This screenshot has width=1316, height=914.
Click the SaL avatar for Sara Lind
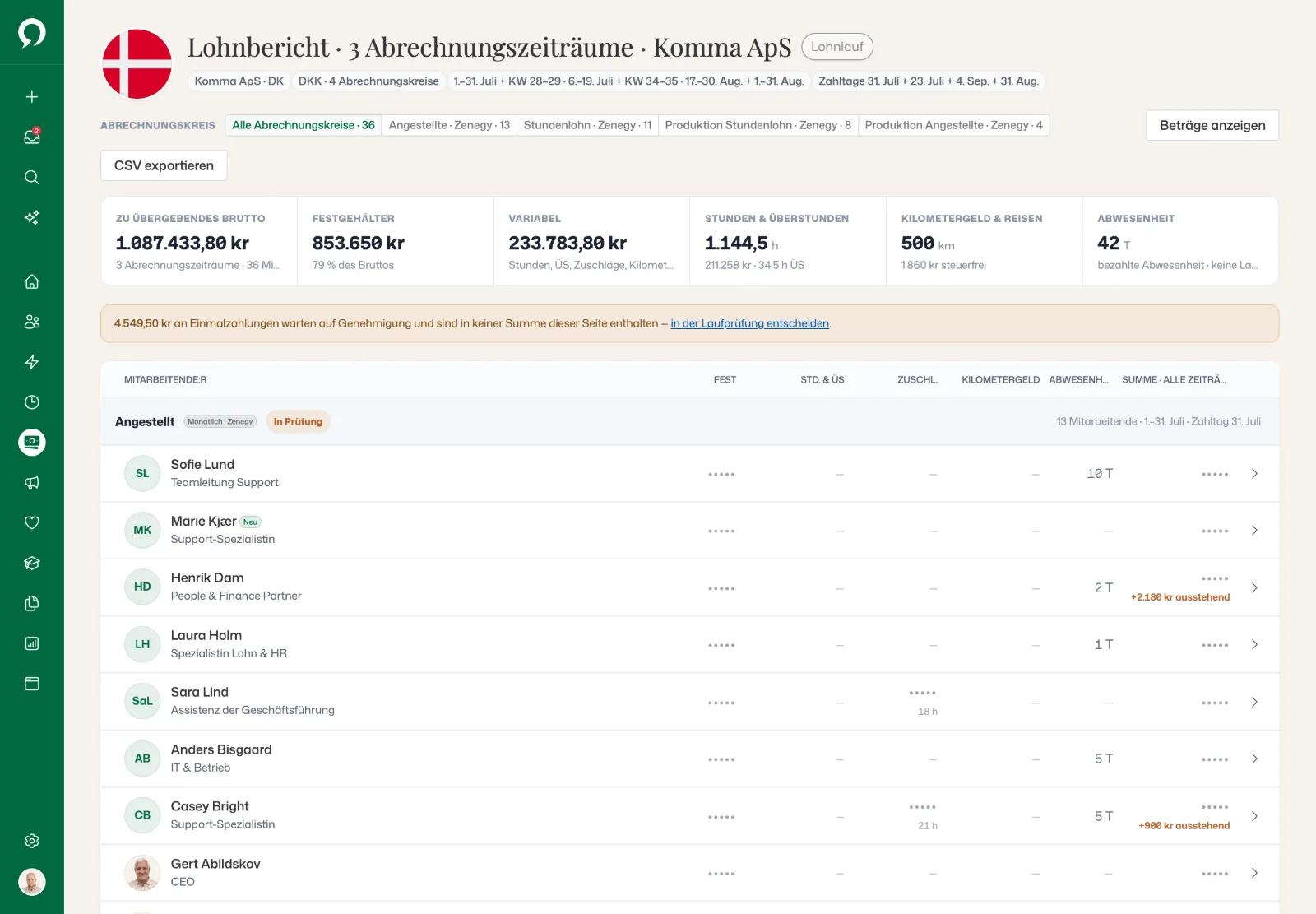click(x=142, y=701)
